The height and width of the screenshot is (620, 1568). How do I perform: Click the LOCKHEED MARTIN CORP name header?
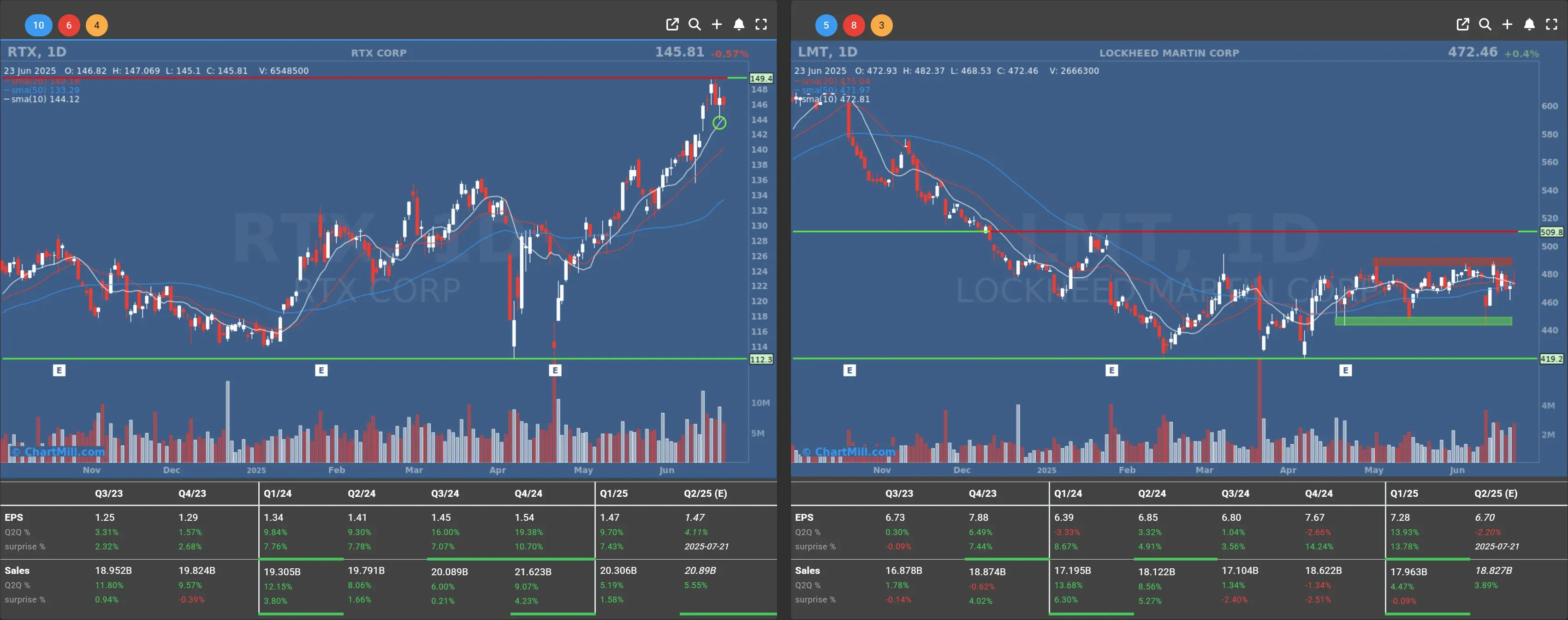[1169, 53]
